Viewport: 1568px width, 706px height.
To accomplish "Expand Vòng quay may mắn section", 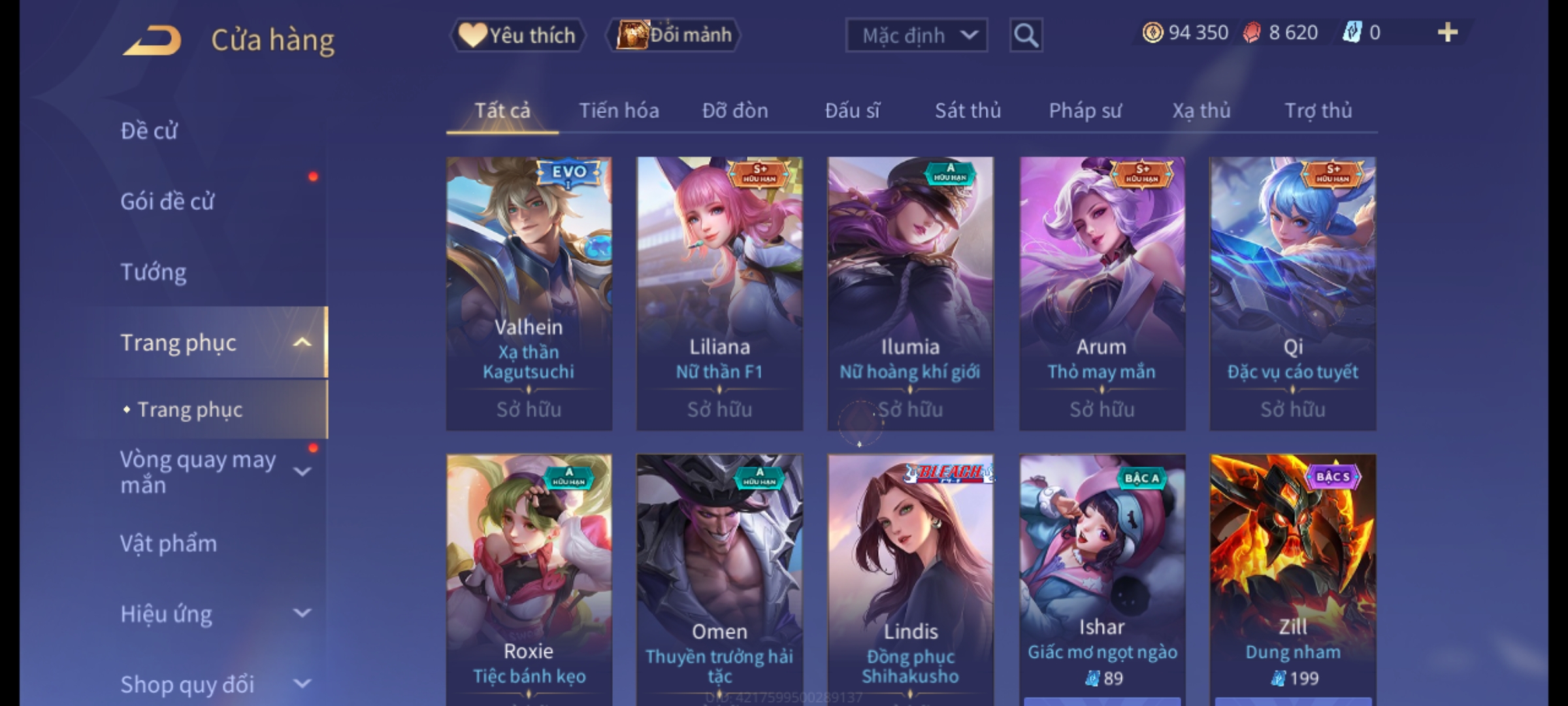I will click(302, 472).
